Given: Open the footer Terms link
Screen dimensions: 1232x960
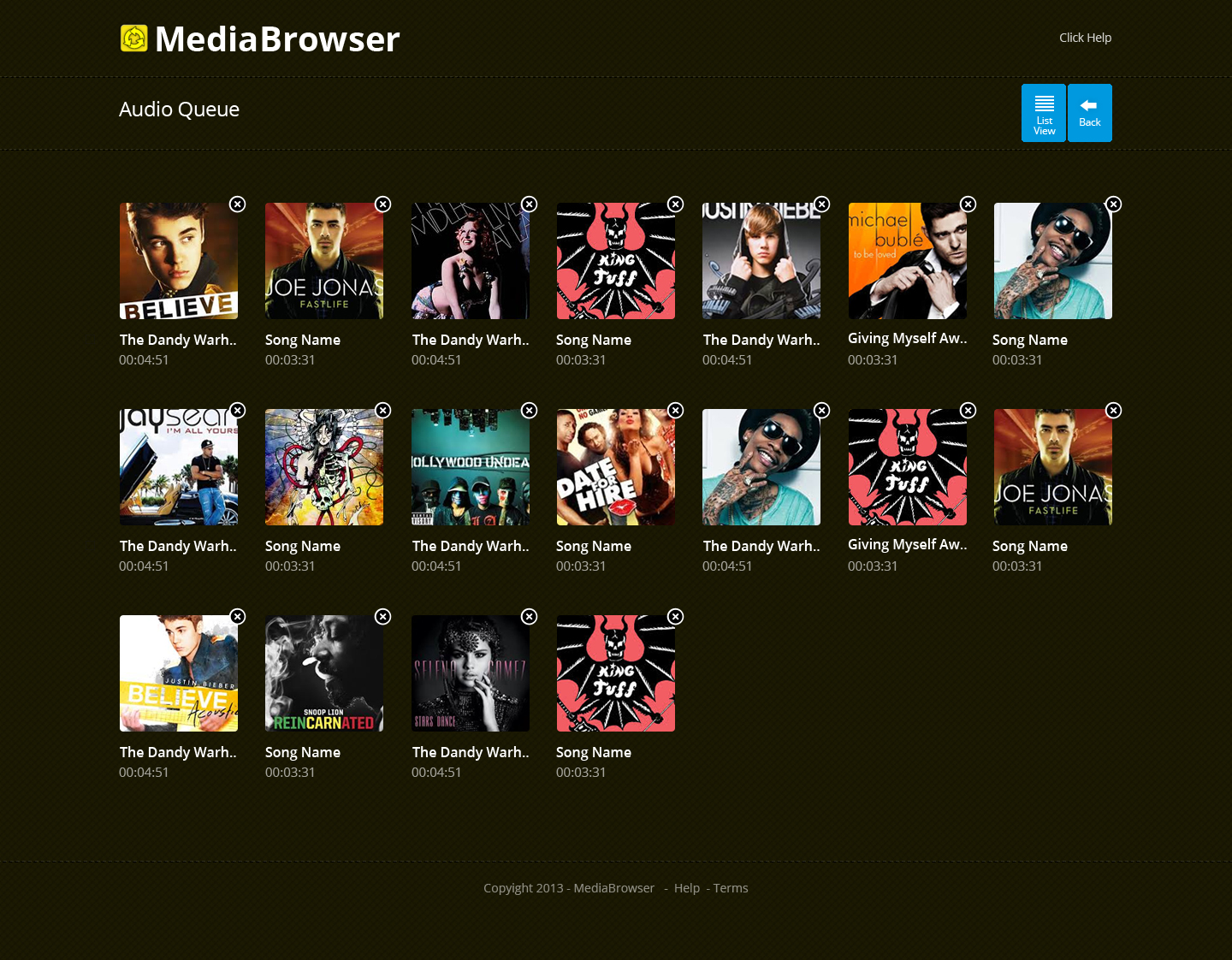Looking at the screenshot, I should tap(731, 888).
